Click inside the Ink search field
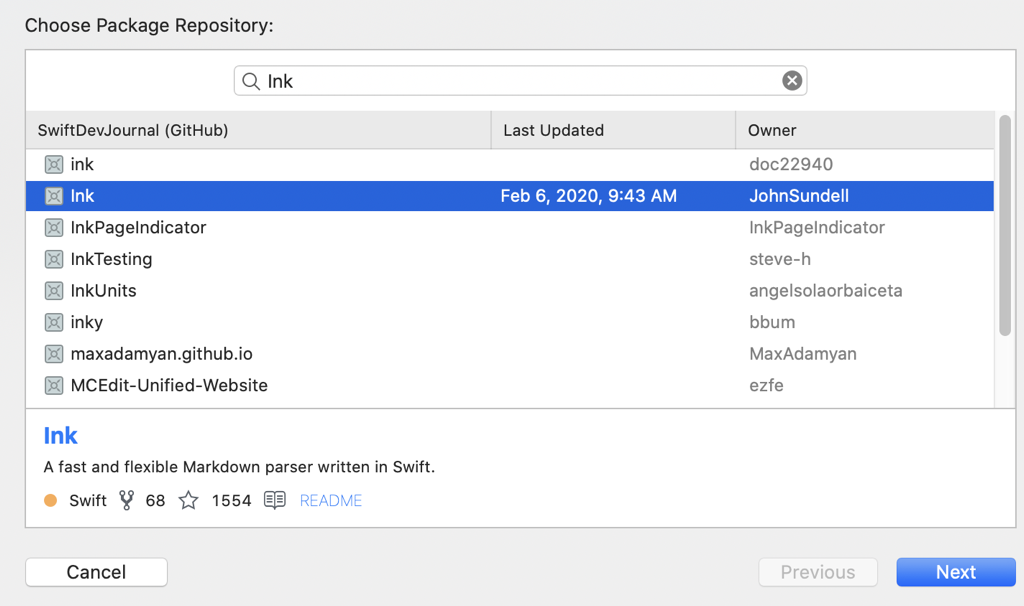Image resolution: width=1024 pixels, height=606 pixels. (x=520, y=81)
